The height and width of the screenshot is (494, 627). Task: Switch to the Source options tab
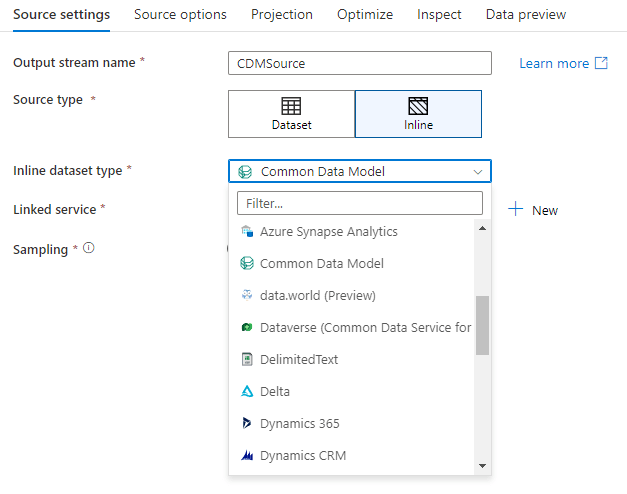pos(180,15)
